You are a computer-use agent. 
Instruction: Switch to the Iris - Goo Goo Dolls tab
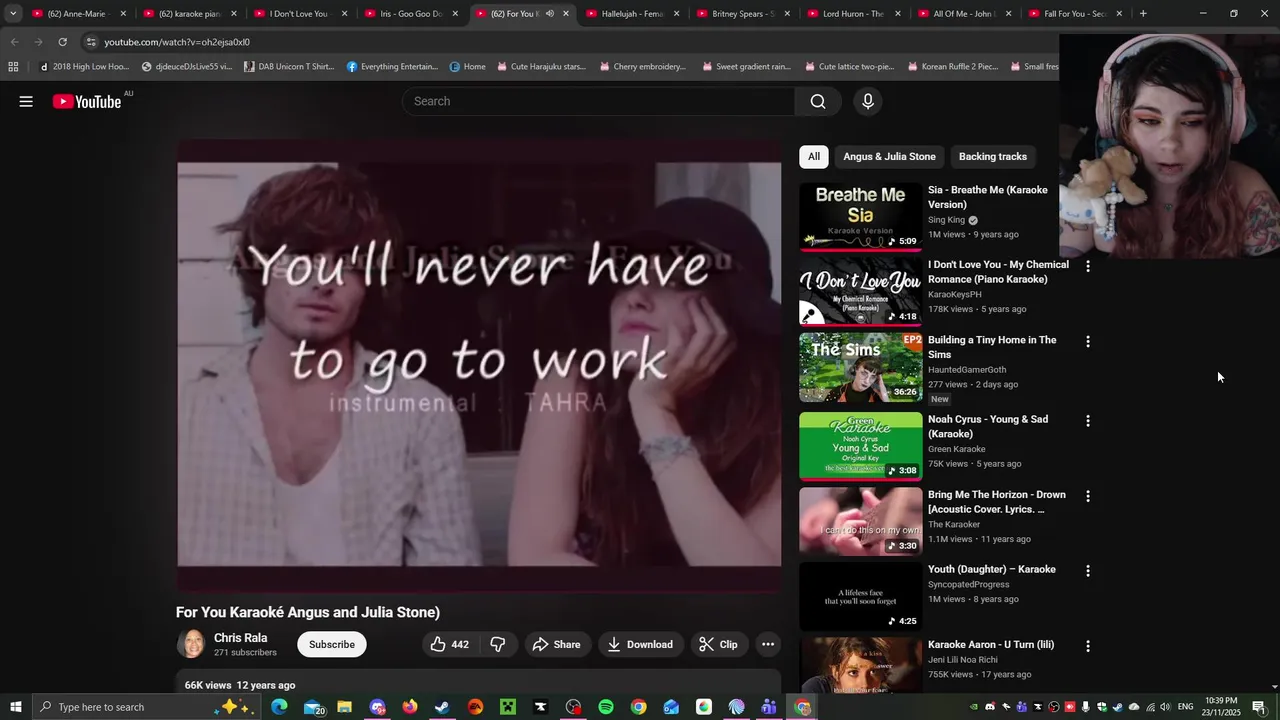click(412, 14)
